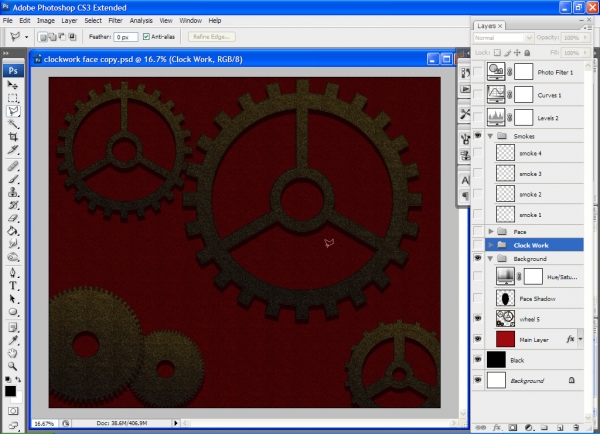Select the Hand tool
This screenshot has width=600, height=434.
point(13,353)
